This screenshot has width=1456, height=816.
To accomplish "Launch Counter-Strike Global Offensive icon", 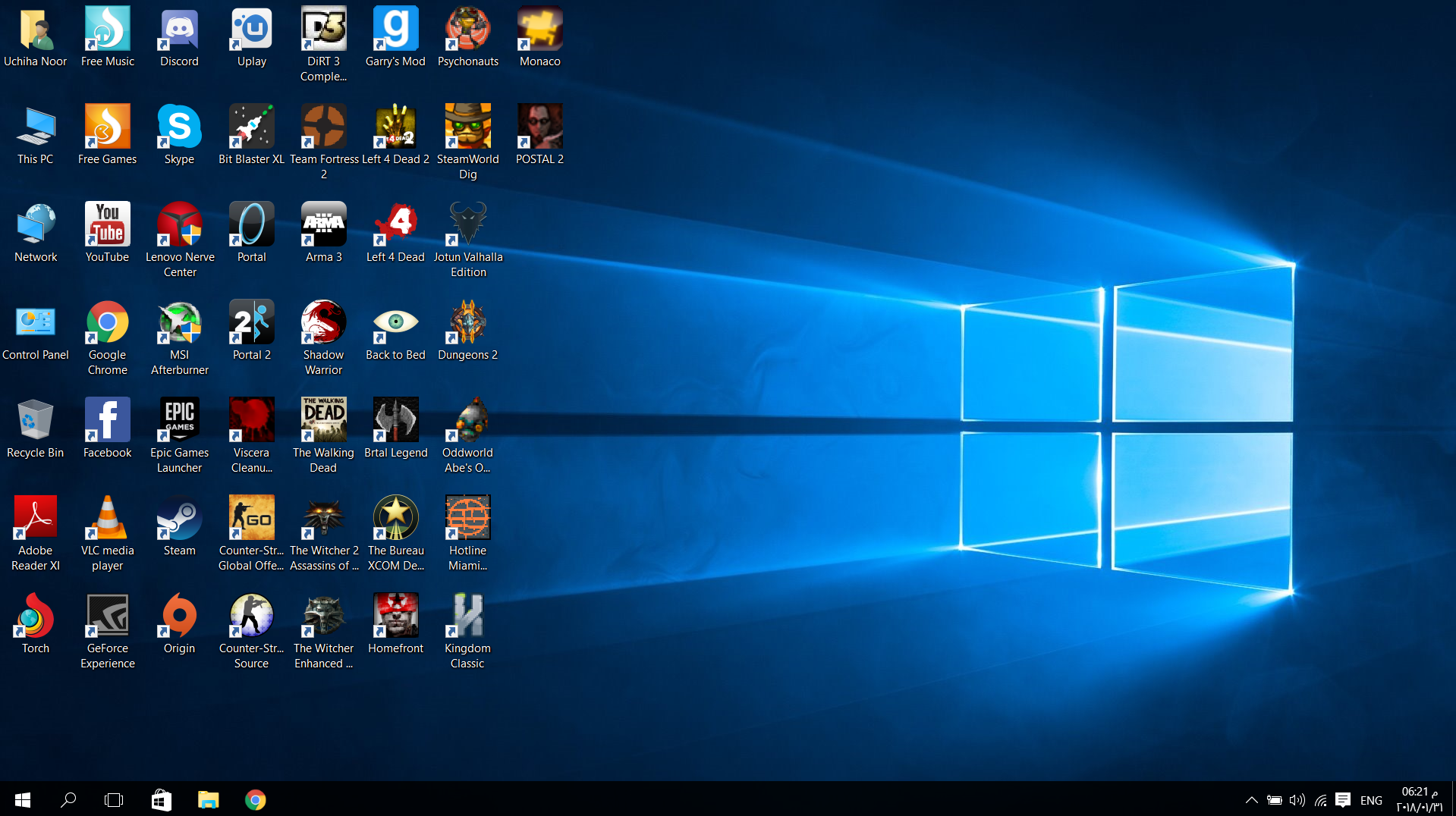I will (x=252, y=518).
